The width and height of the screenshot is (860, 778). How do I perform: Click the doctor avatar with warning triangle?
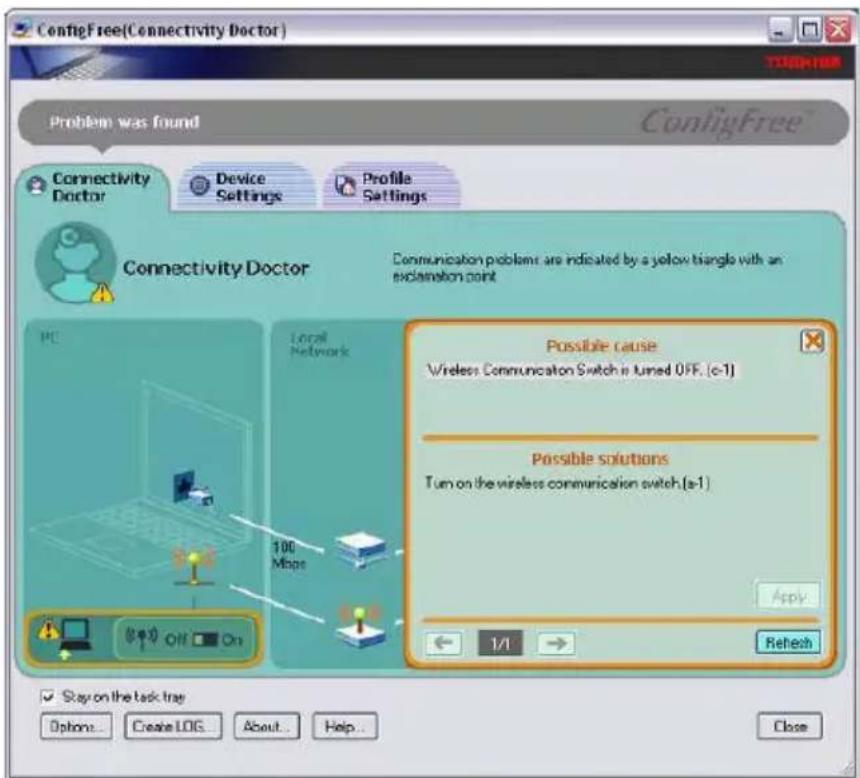[x=75, y=263]
